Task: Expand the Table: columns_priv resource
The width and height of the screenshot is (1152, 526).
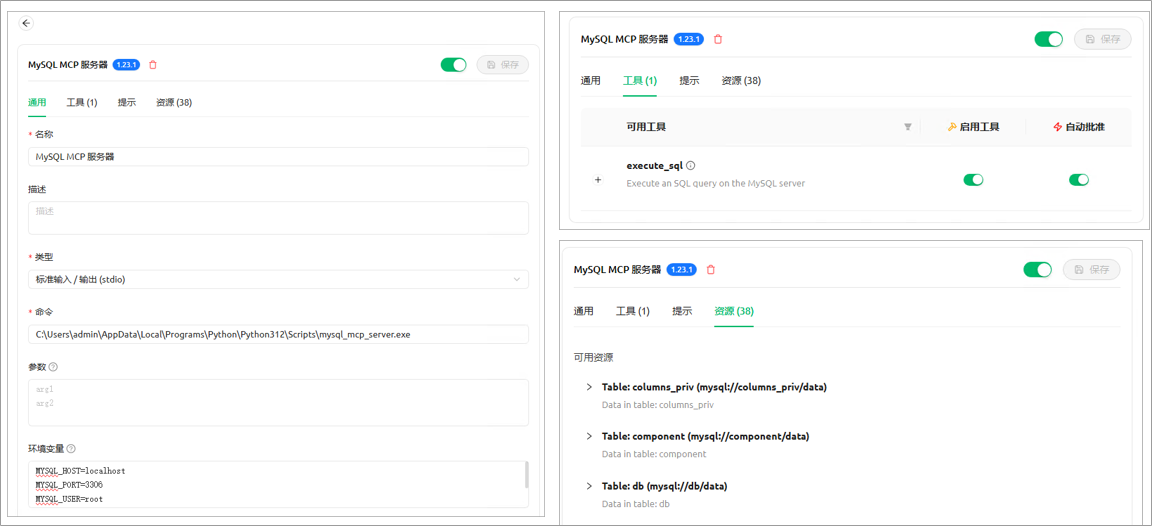Action: [588, 387]
